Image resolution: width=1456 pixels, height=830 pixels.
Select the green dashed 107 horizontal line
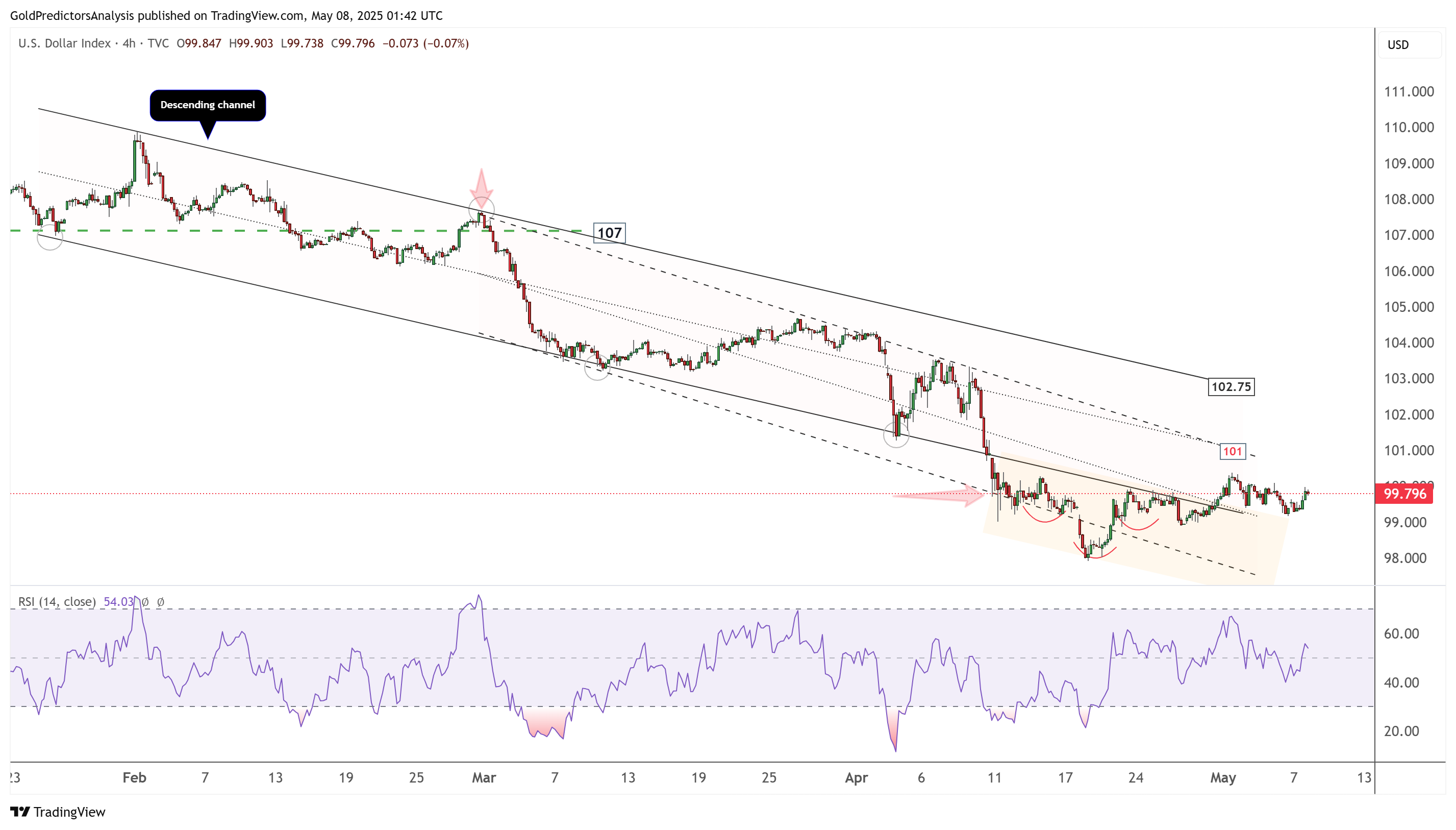pos(296,231)
